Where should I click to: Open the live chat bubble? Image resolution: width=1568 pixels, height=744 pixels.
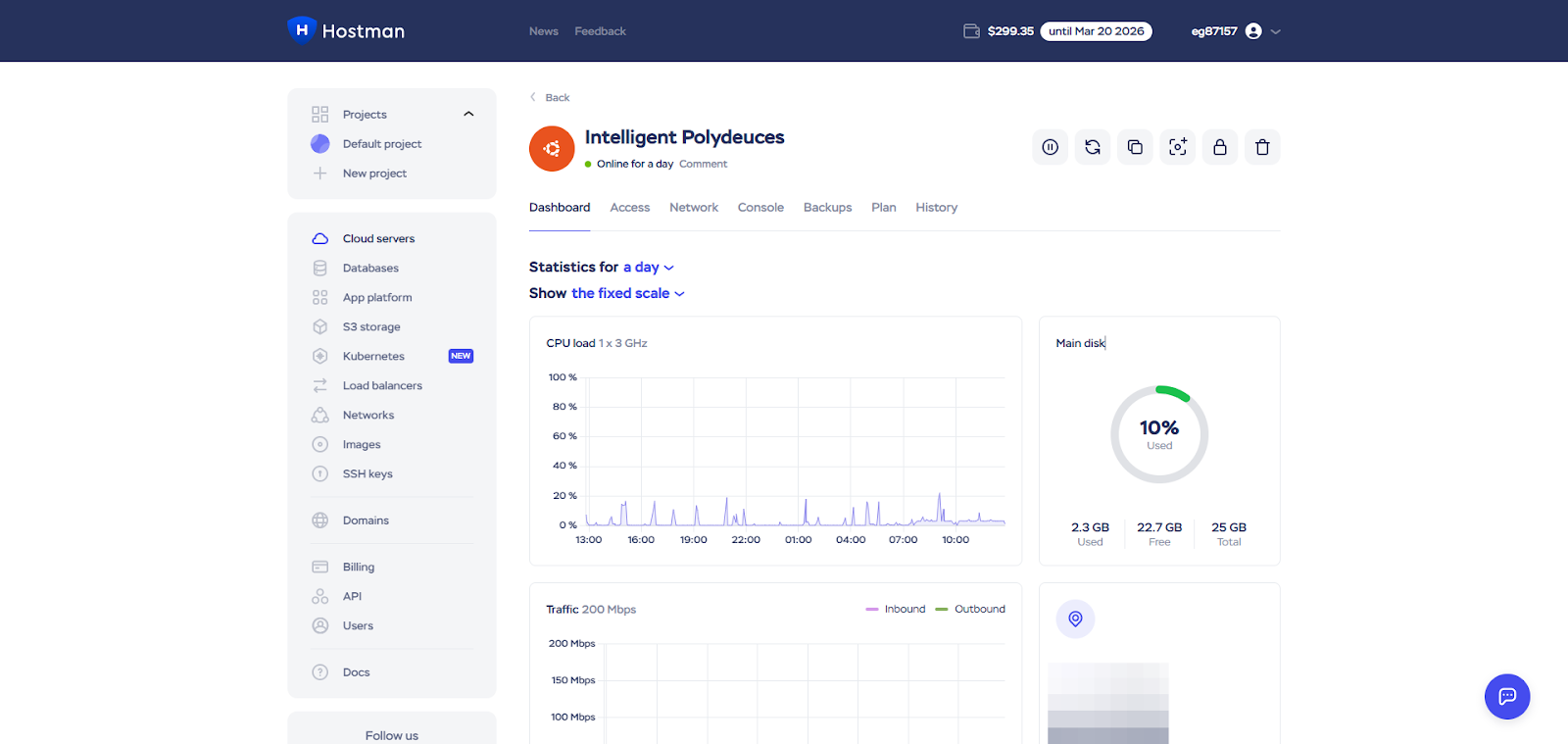[1507, 697]
